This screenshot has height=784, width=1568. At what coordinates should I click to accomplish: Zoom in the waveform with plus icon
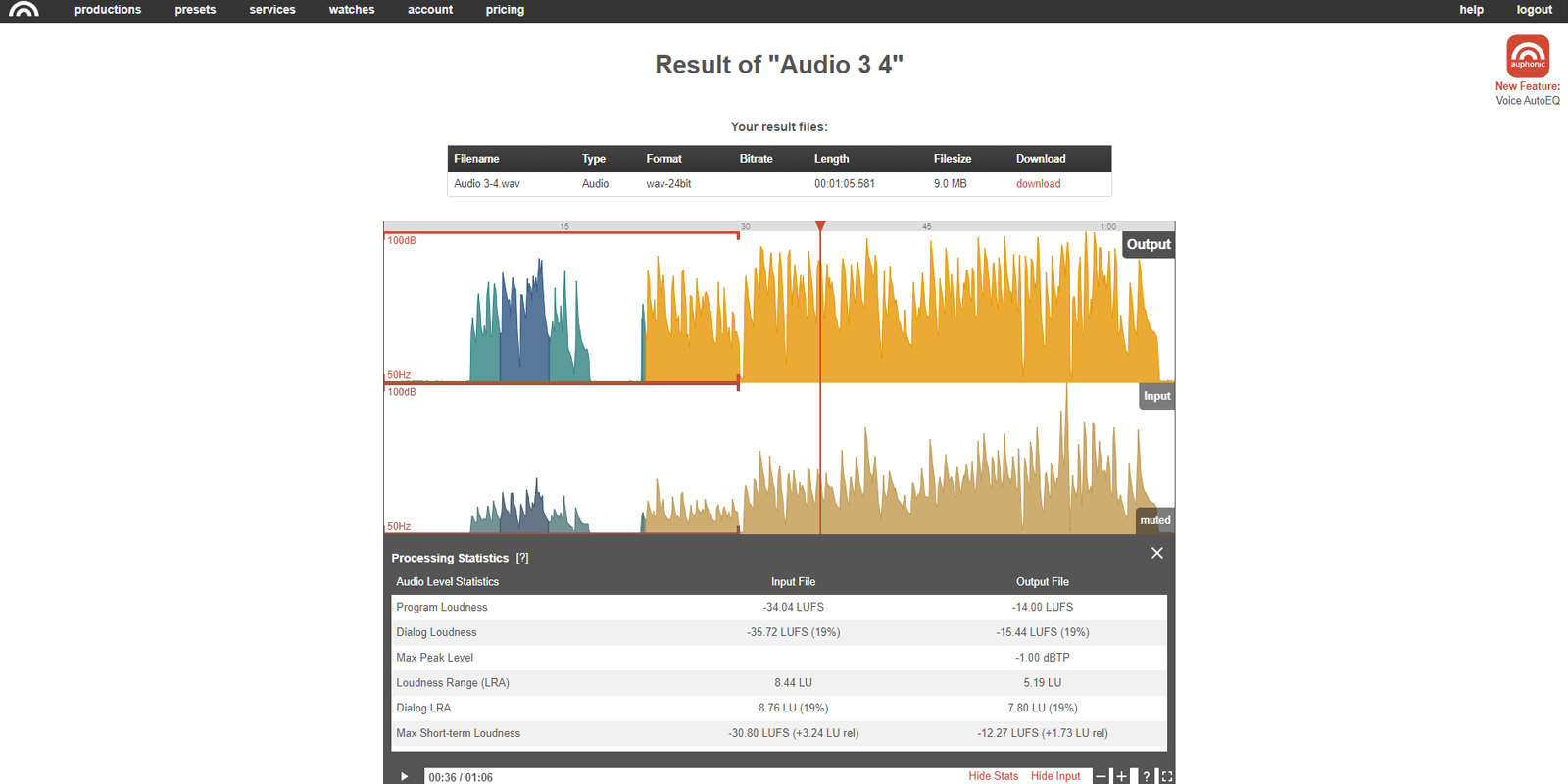[x=1122, y=776]
